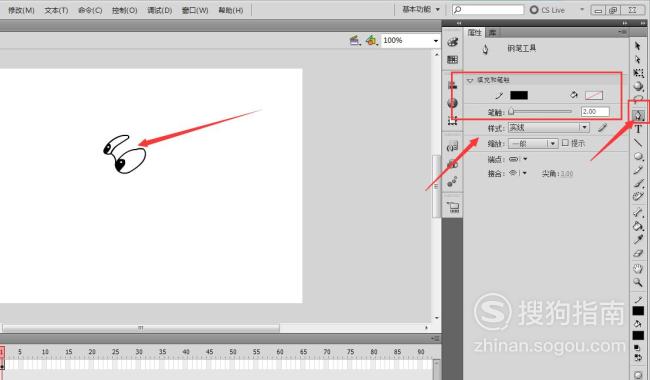Select the Line tool
This screenshot has height=380, width=650.
pyautogui.click(x=638, y=143)
